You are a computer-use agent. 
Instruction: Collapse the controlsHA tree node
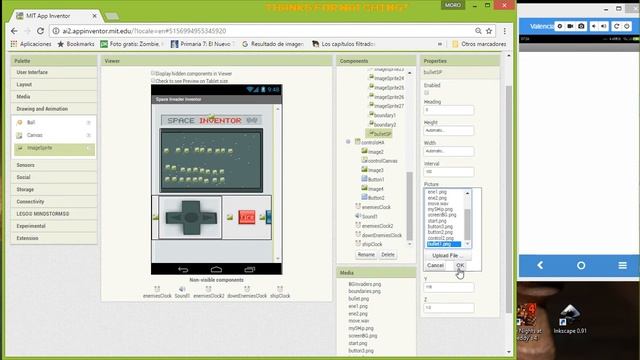click(348, 142)
